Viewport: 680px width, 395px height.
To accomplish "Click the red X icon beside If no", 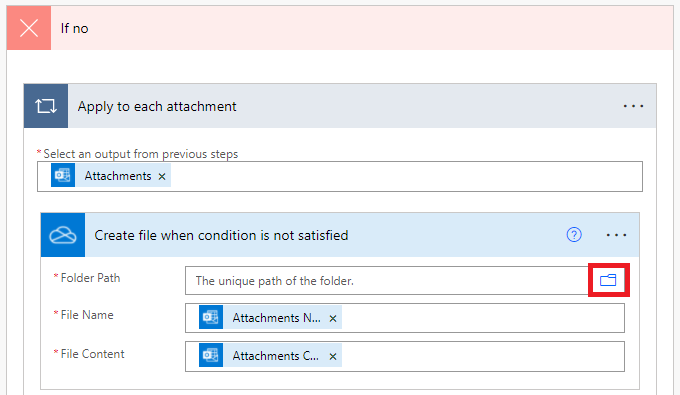I will (29, 28).
